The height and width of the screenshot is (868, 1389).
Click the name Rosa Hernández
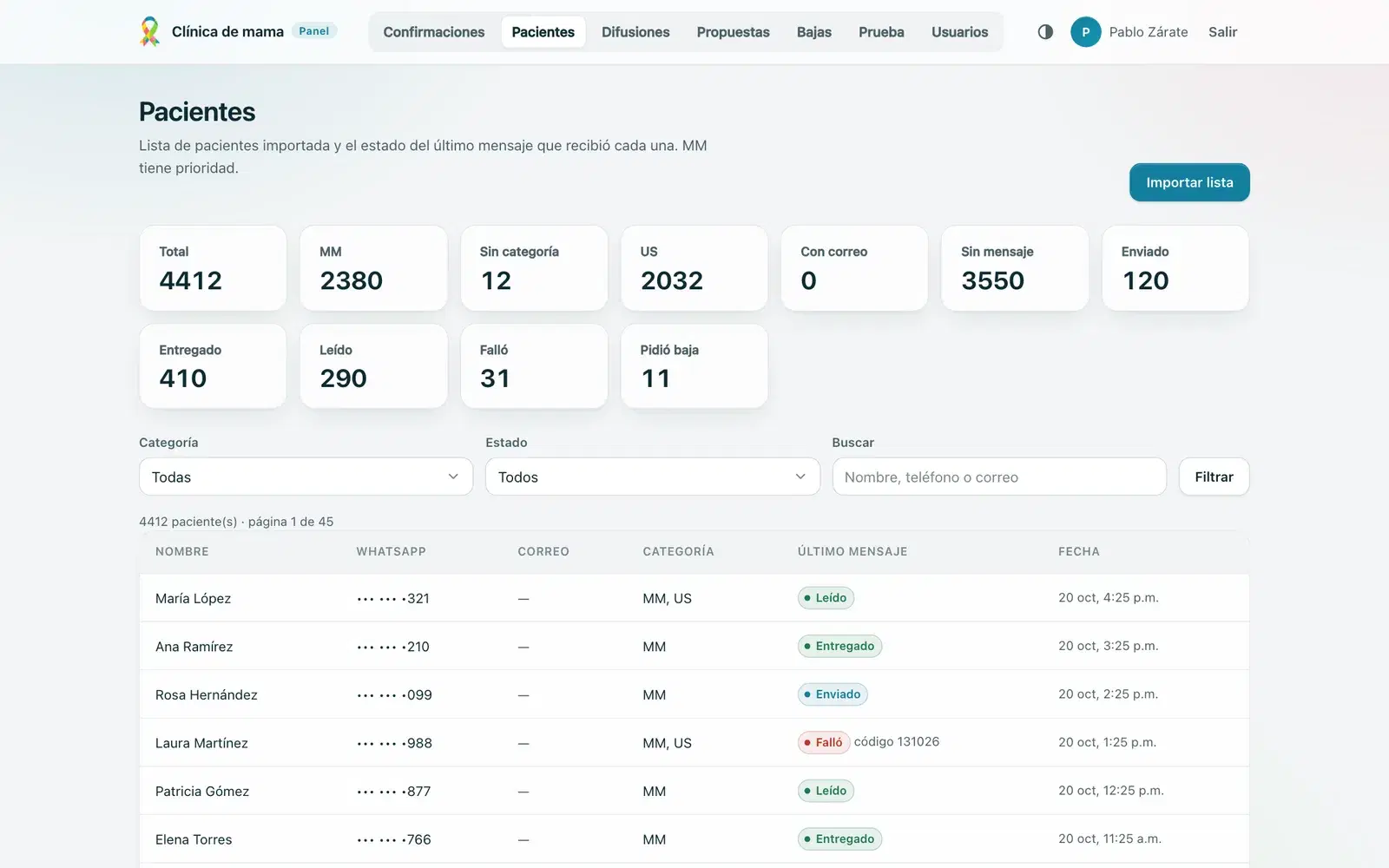coord(206,694)
